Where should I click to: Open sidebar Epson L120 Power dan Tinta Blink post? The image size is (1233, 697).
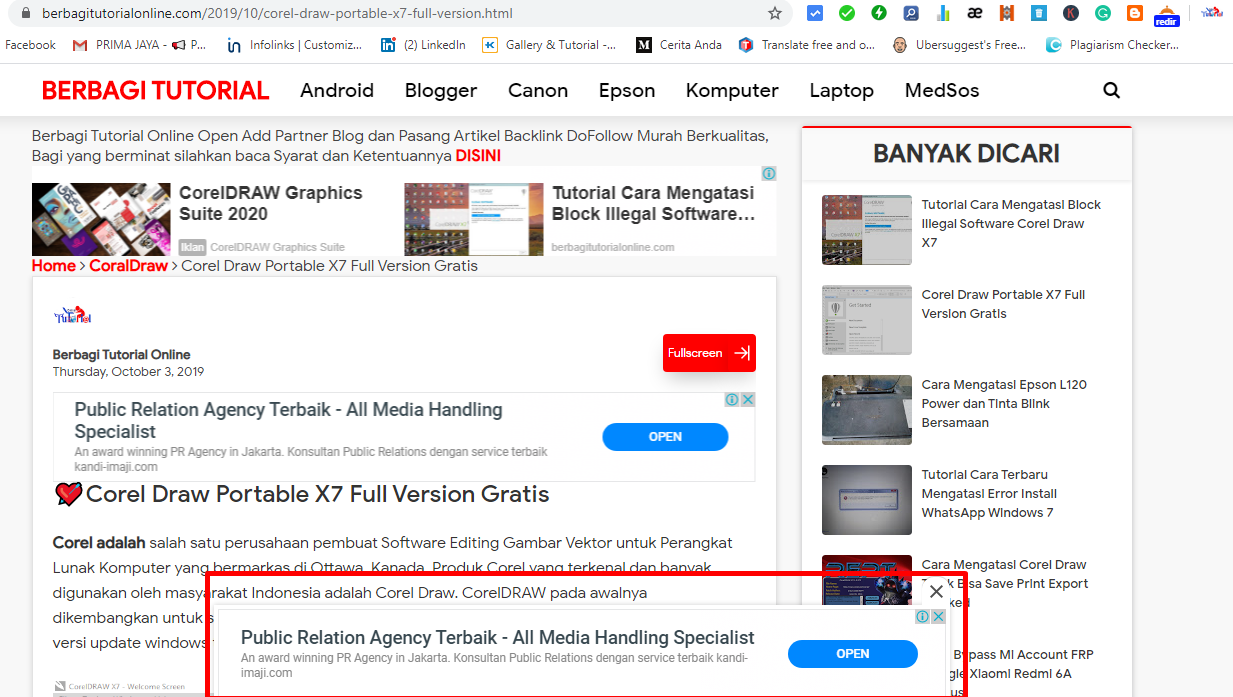tap(1004, 404)
